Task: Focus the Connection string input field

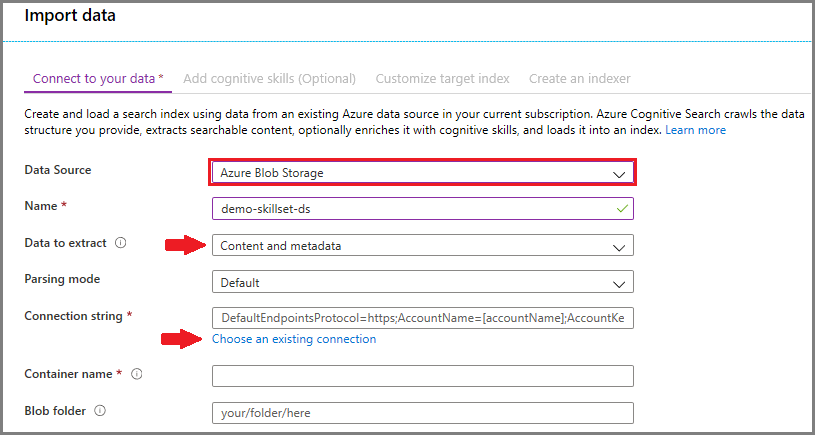Action: (423, 318)
